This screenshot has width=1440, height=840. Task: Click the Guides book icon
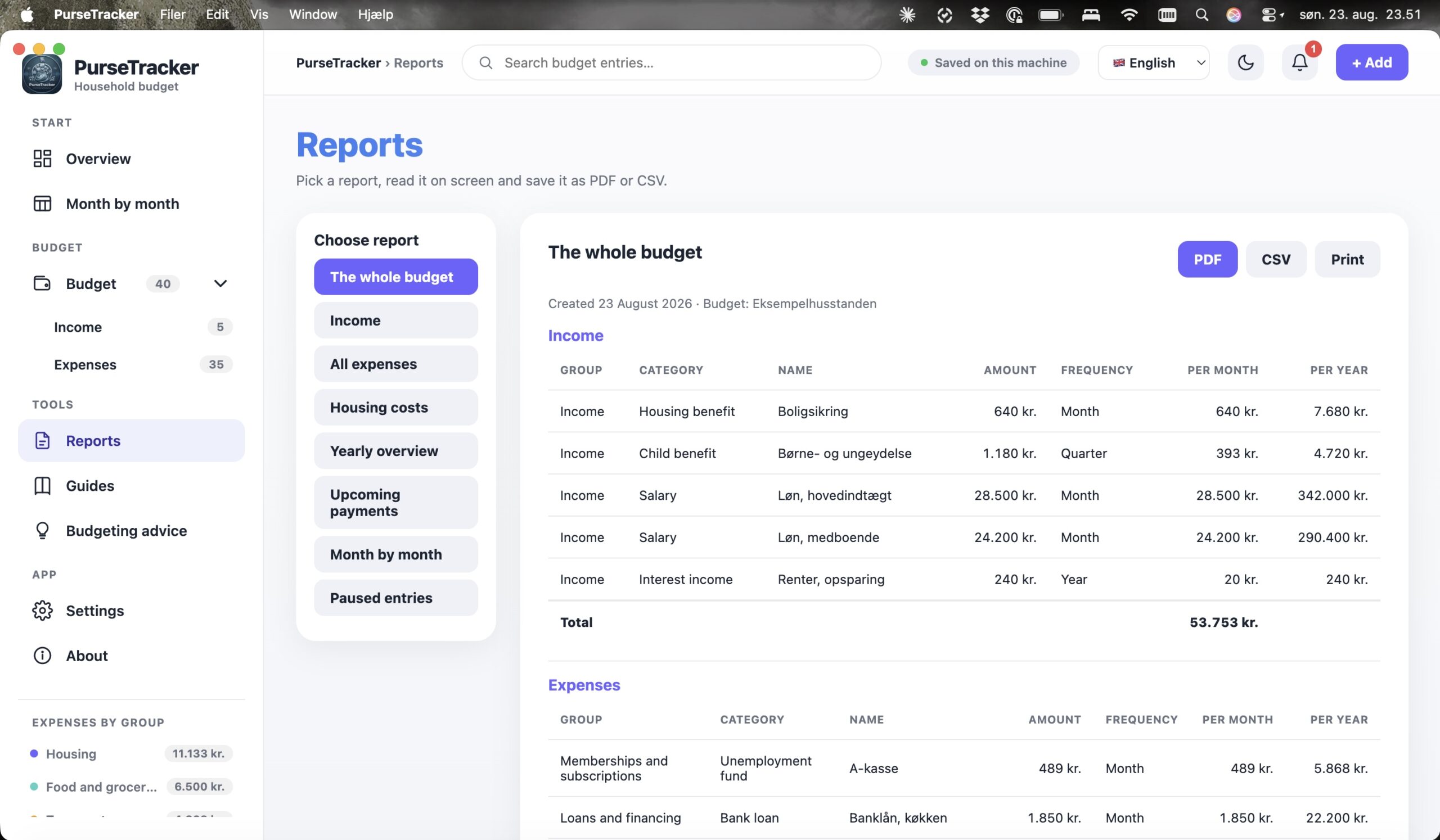point(42,486)
